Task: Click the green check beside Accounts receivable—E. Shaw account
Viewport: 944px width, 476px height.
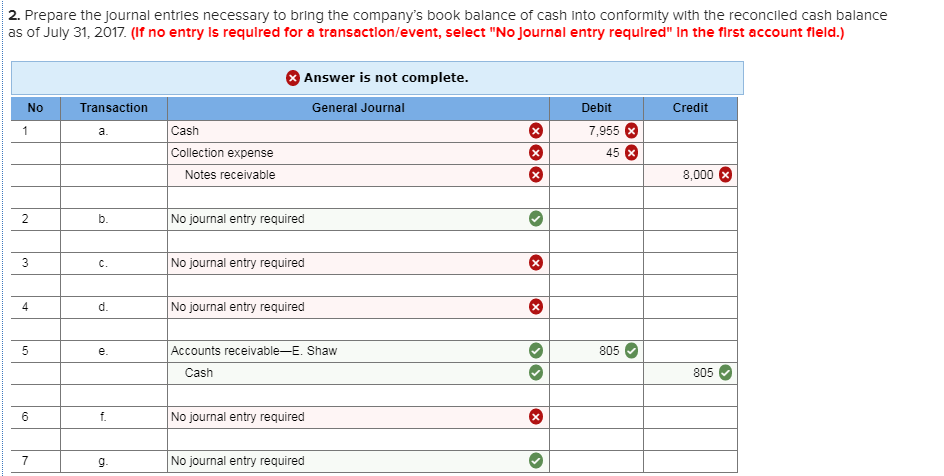Action: coord(536,351)
